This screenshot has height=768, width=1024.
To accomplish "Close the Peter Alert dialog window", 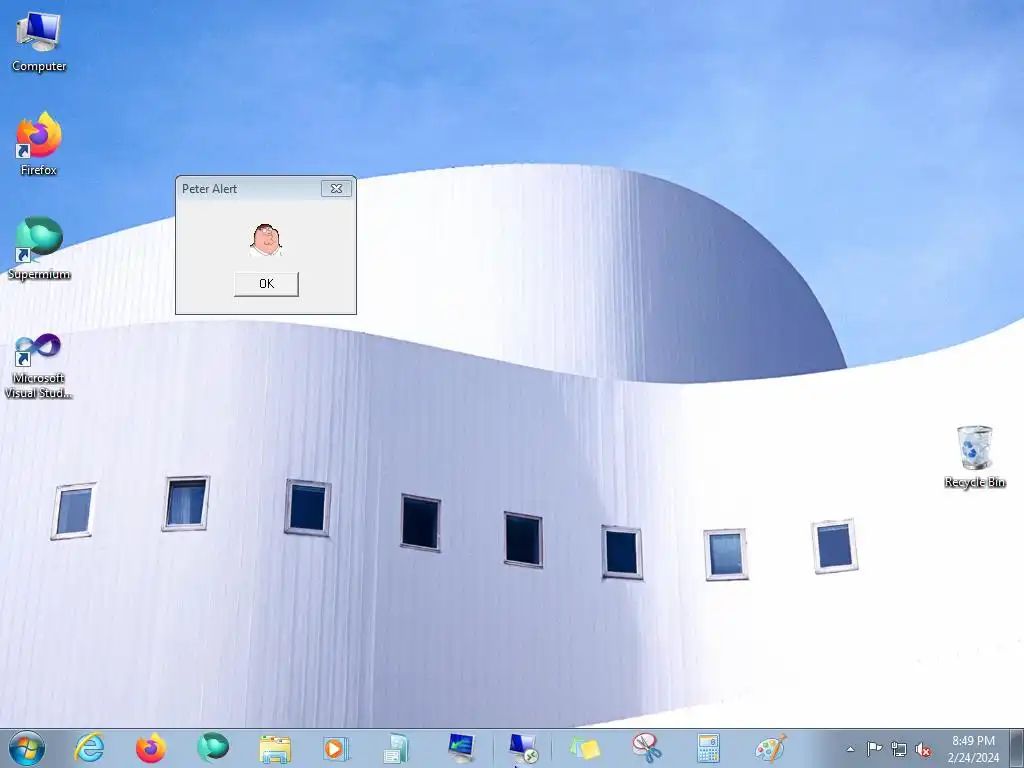I will [x=336, y=189].
